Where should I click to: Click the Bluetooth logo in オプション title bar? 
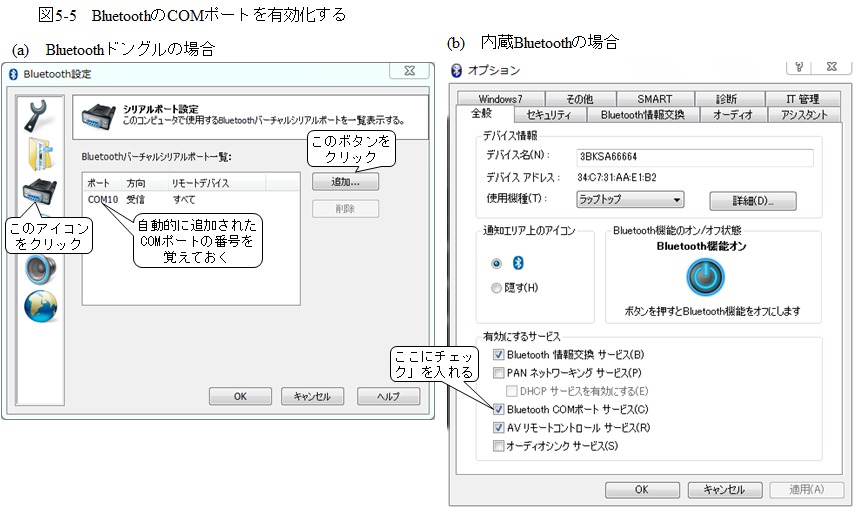(x=457, y=70)
